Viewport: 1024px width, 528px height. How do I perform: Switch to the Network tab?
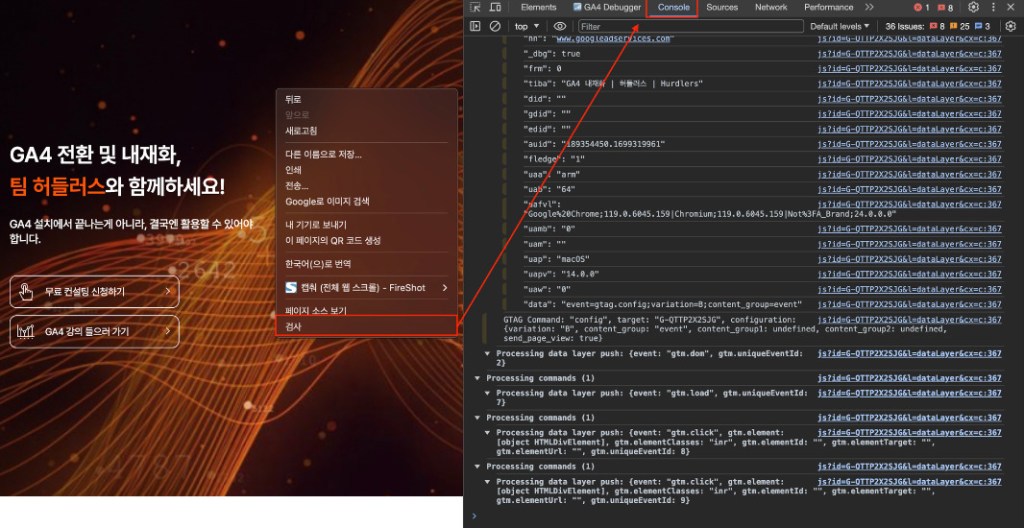click(771, 7)
